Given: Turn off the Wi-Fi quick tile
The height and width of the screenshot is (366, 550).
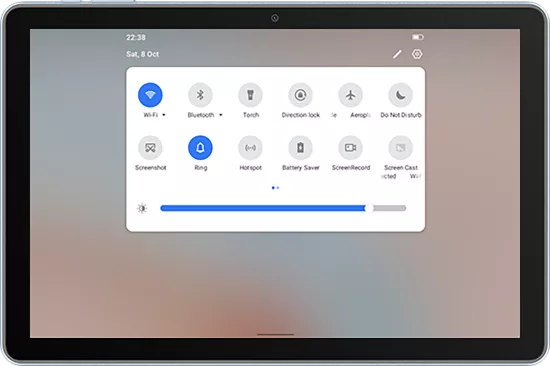Looking at the screenshot, I should 150,95.
